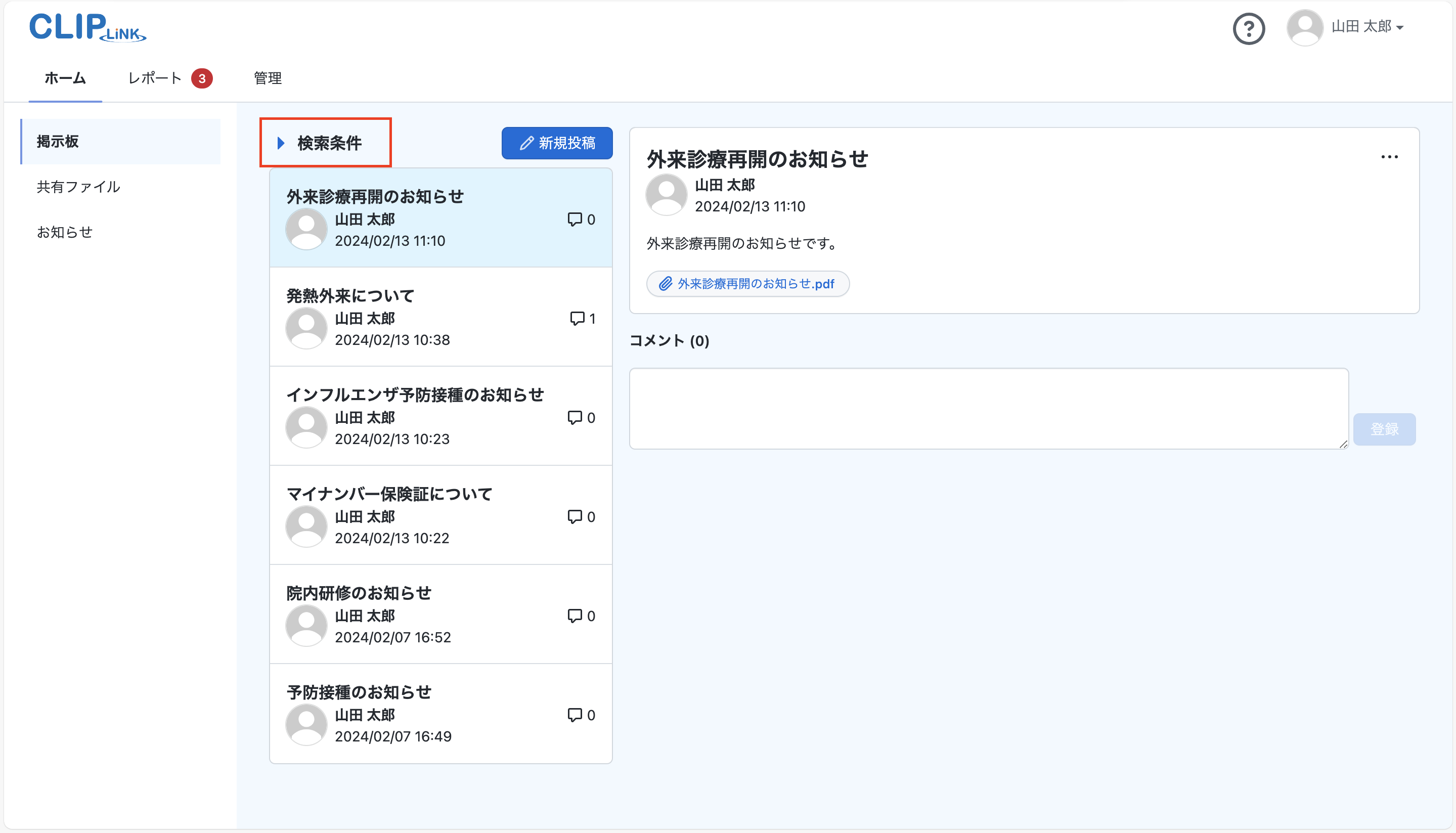Open the 外来診療再開のお知らせ.pdf attachment link
This screenshot has width=1456, height=833.
pos(756,284)
